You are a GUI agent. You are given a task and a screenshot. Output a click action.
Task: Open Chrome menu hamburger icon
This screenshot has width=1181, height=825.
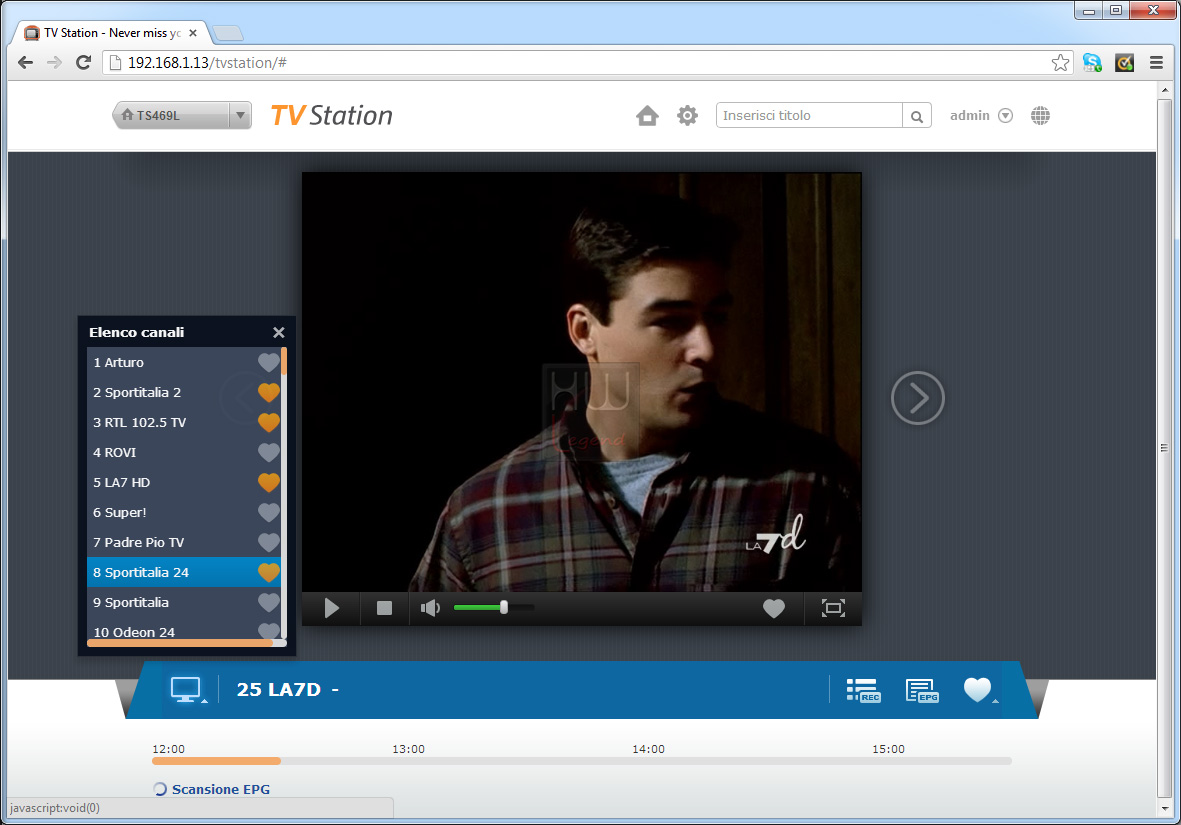click(1156, 63)
